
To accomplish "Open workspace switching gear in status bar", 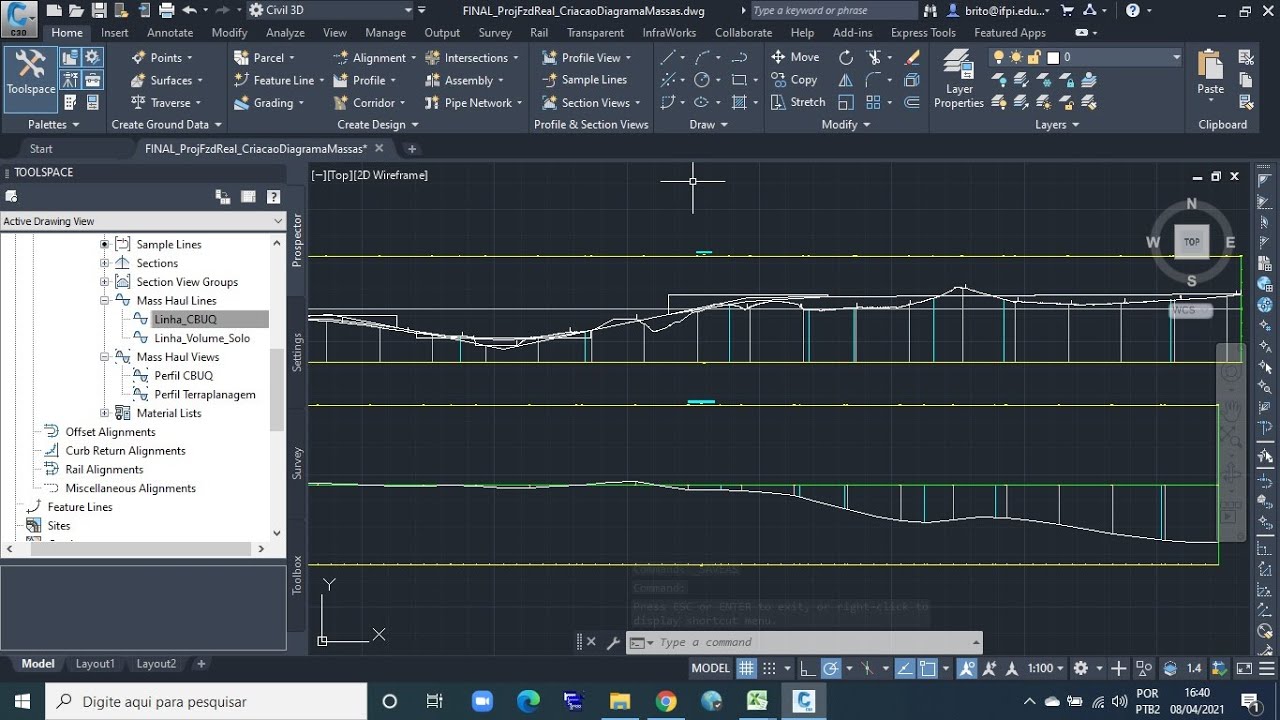I will [x=1080, y=668].
